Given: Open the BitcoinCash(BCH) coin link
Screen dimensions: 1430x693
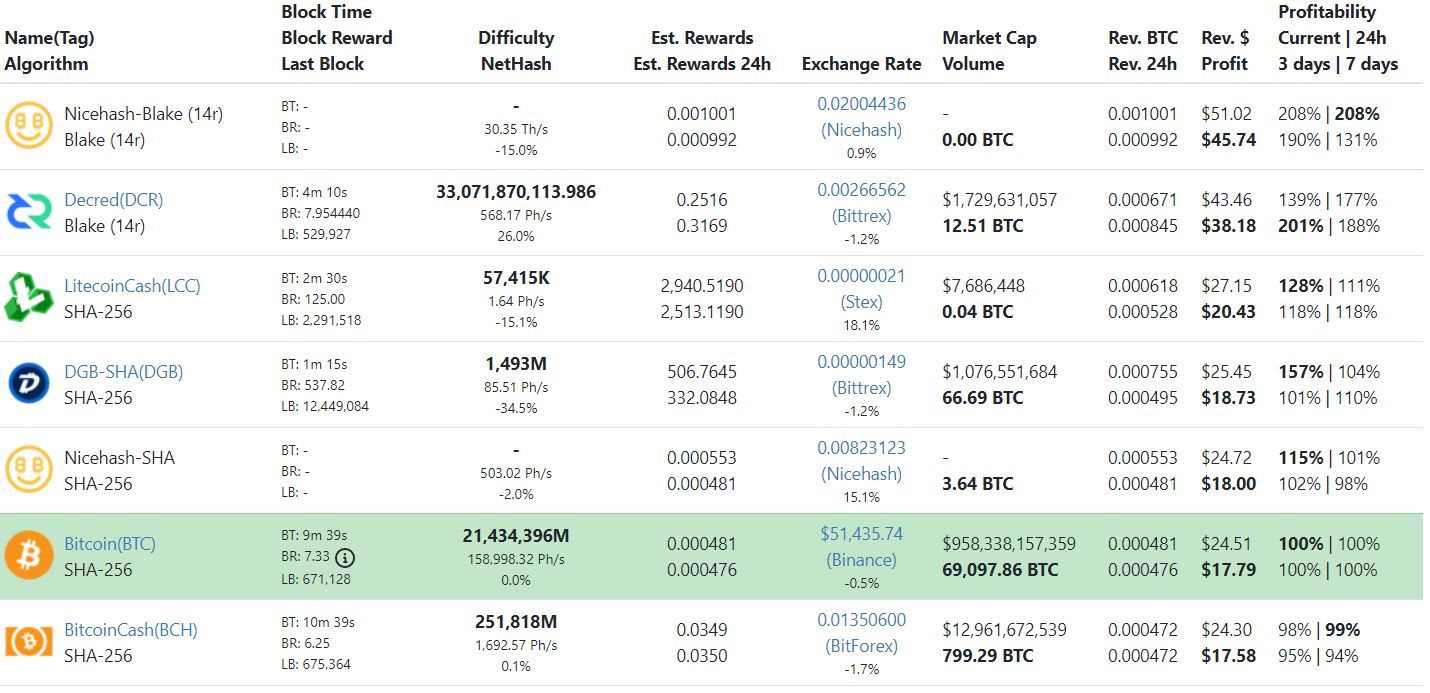Looking at the screenshot, I should tap(131, 629).
